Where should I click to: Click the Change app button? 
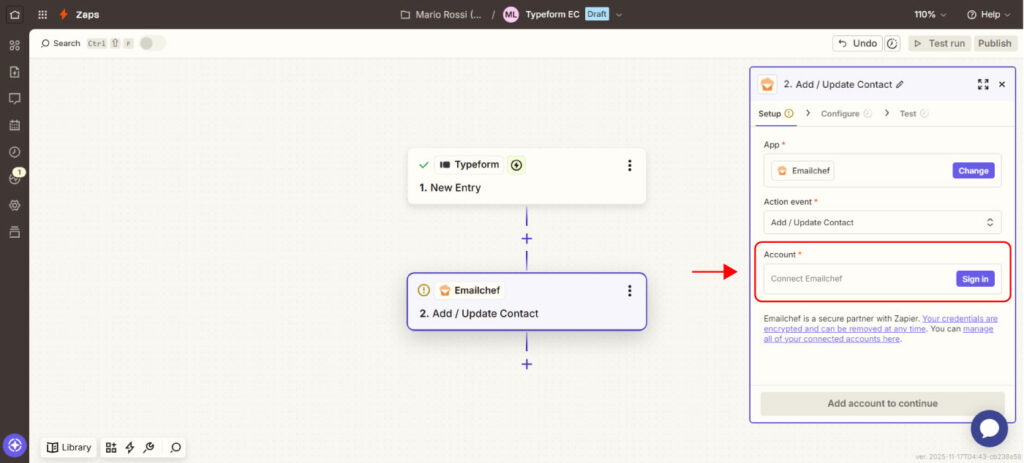[973, 171]
